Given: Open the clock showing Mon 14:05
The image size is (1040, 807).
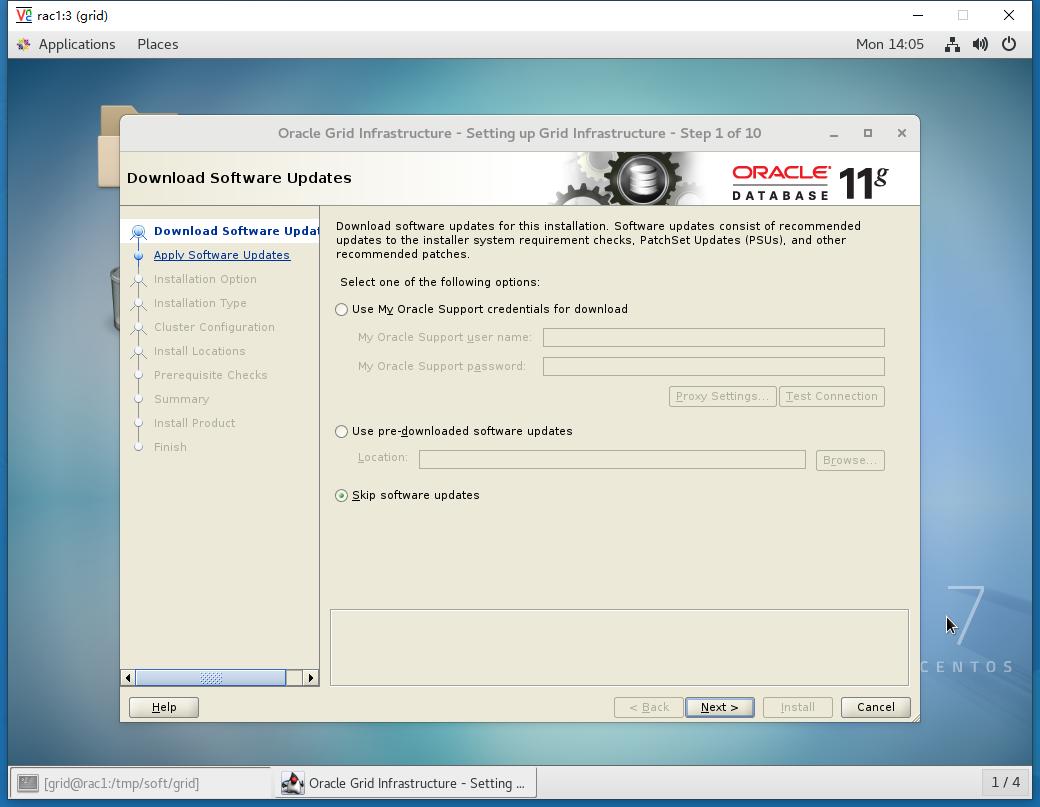Looking at the screenshot, I should click(x=889, y=44).
